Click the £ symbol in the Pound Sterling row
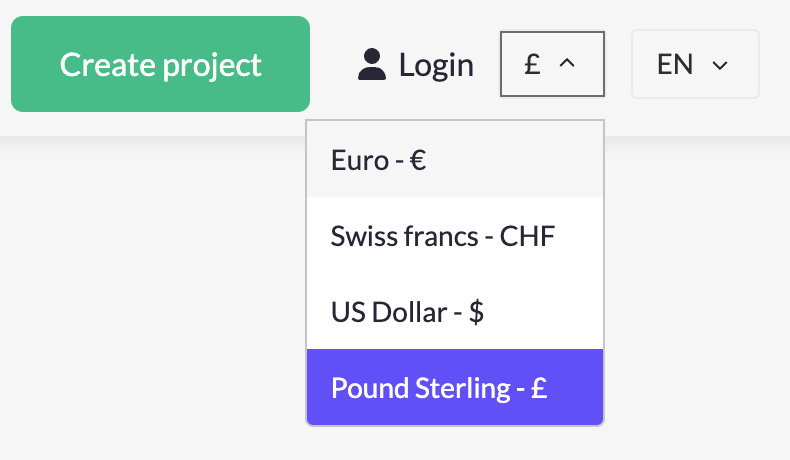 click(539, 388)
